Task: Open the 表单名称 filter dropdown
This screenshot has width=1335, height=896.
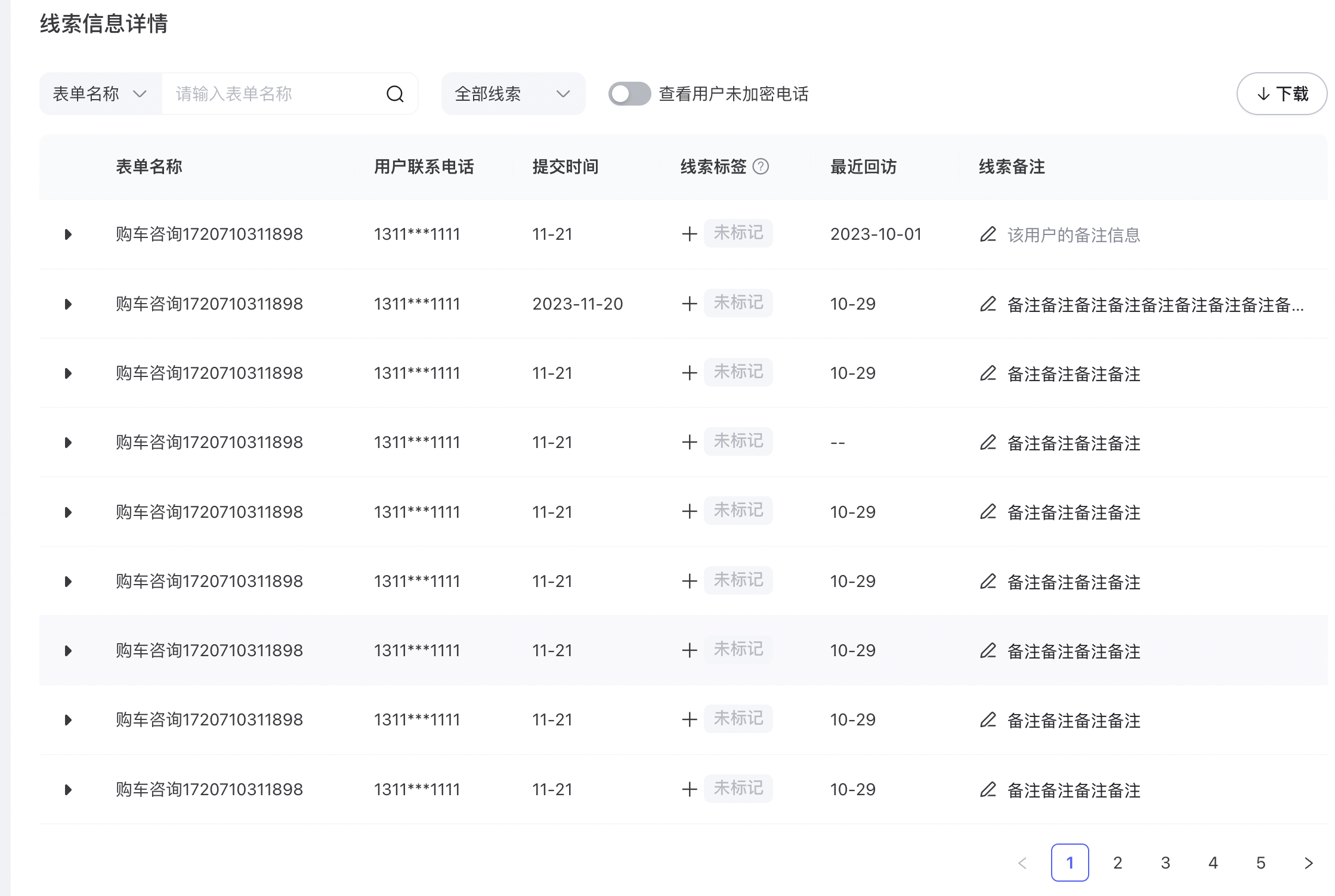Action: (100, 94)
